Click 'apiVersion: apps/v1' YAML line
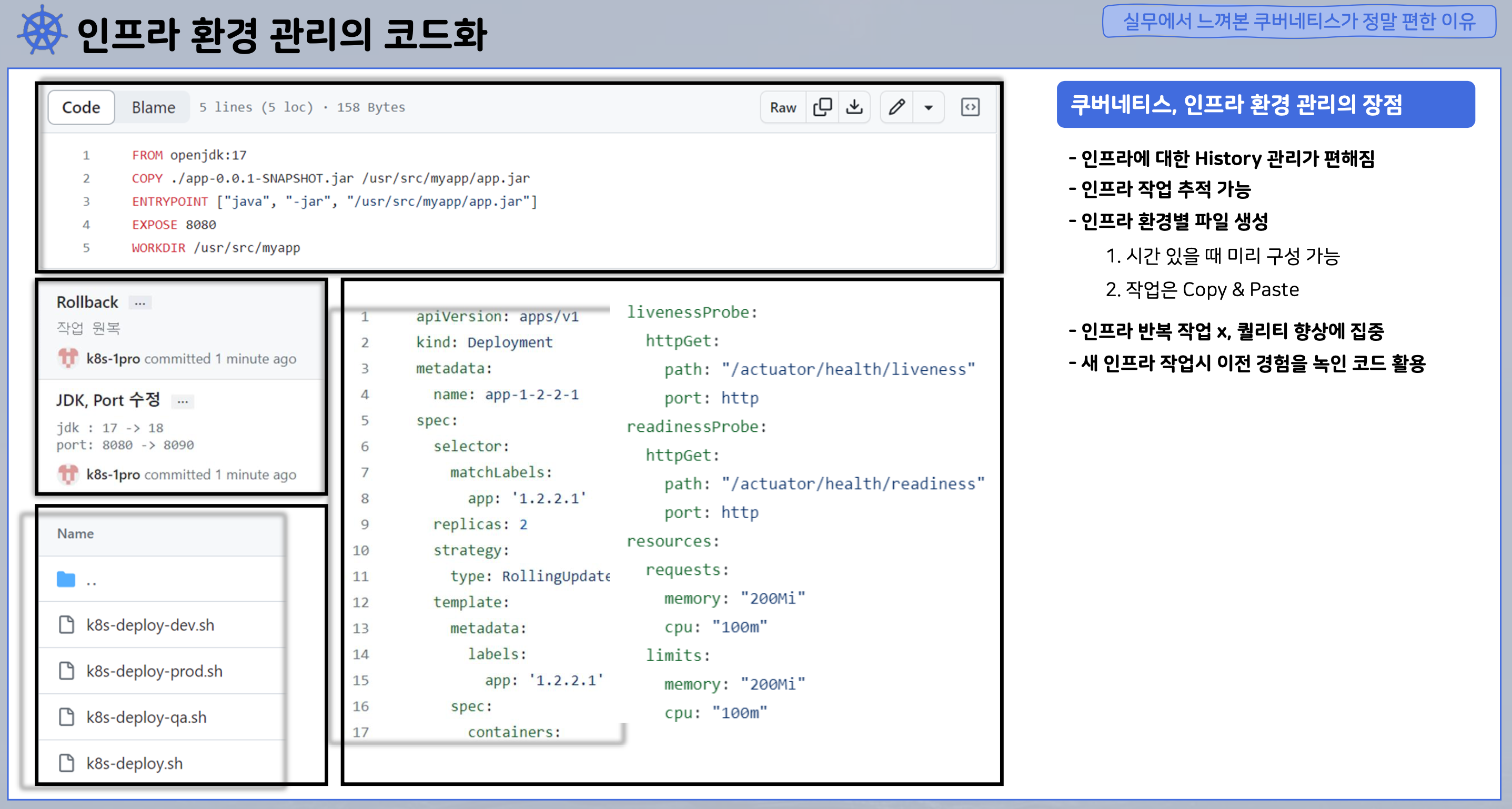Screen dimensions: 1512x809 pos(497,317)
